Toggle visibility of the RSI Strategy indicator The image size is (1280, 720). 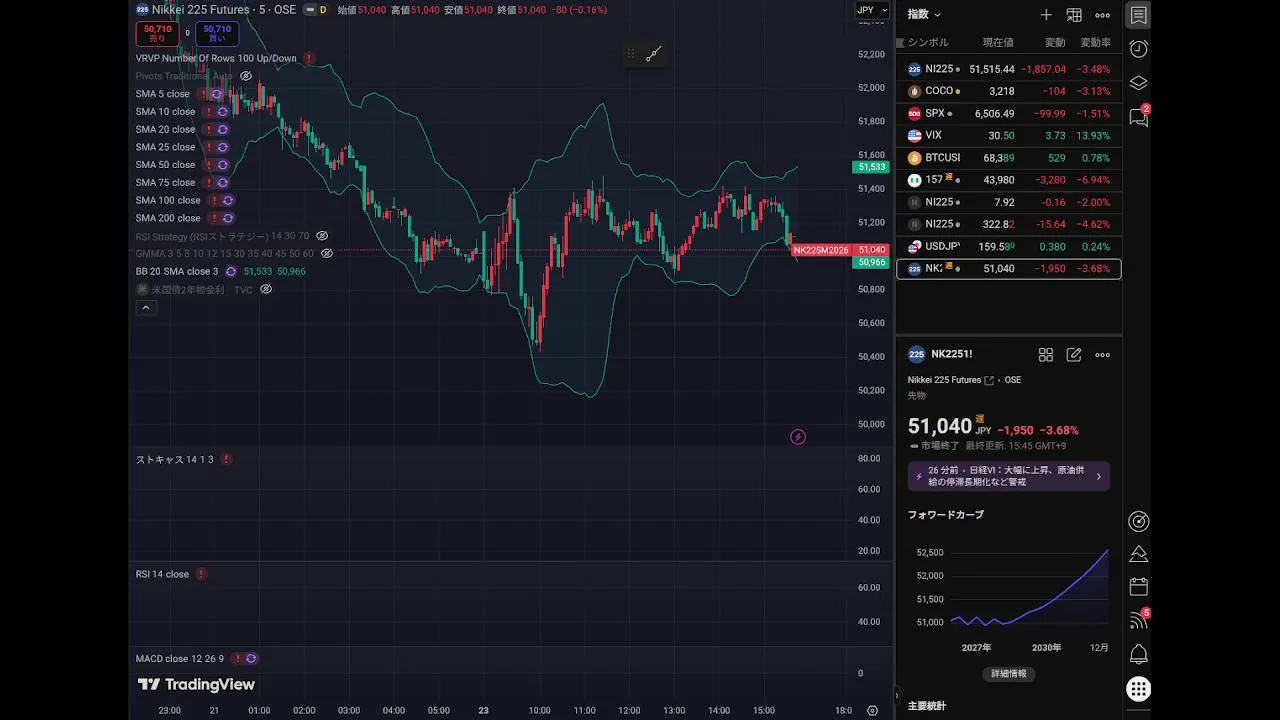coord(322,236)
